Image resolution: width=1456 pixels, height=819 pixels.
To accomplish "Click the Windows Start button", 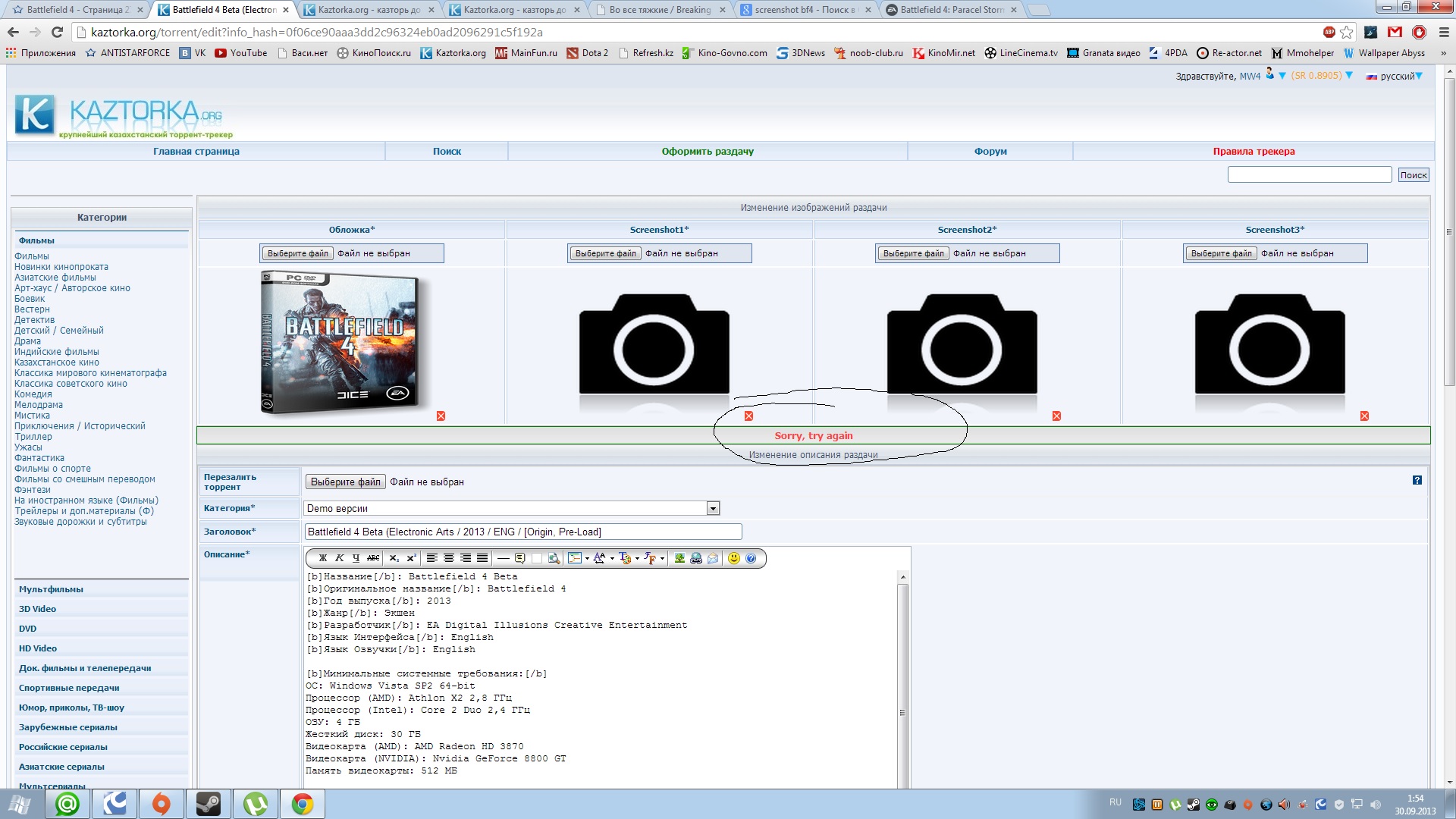I will tap(20, 804).
